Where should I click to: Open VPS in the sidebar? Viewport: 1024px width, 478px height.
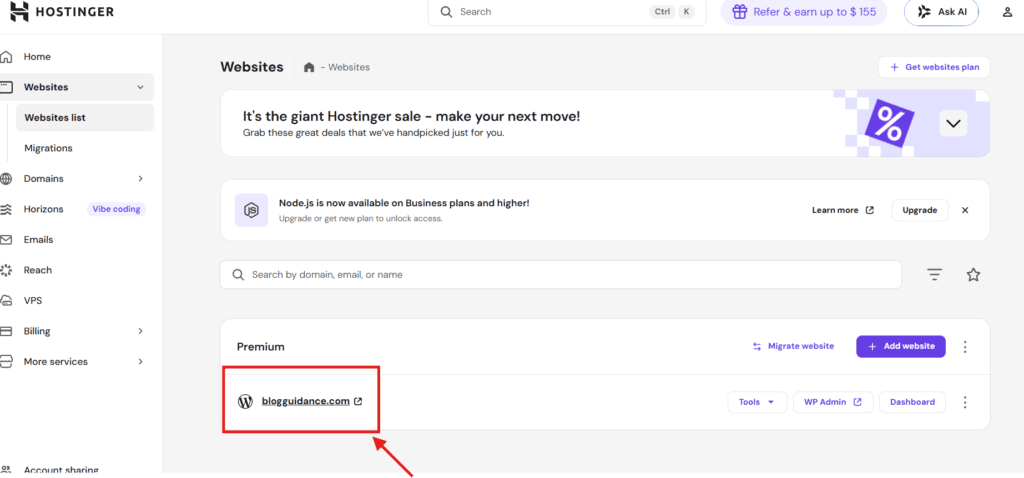[x=33, y=300]
